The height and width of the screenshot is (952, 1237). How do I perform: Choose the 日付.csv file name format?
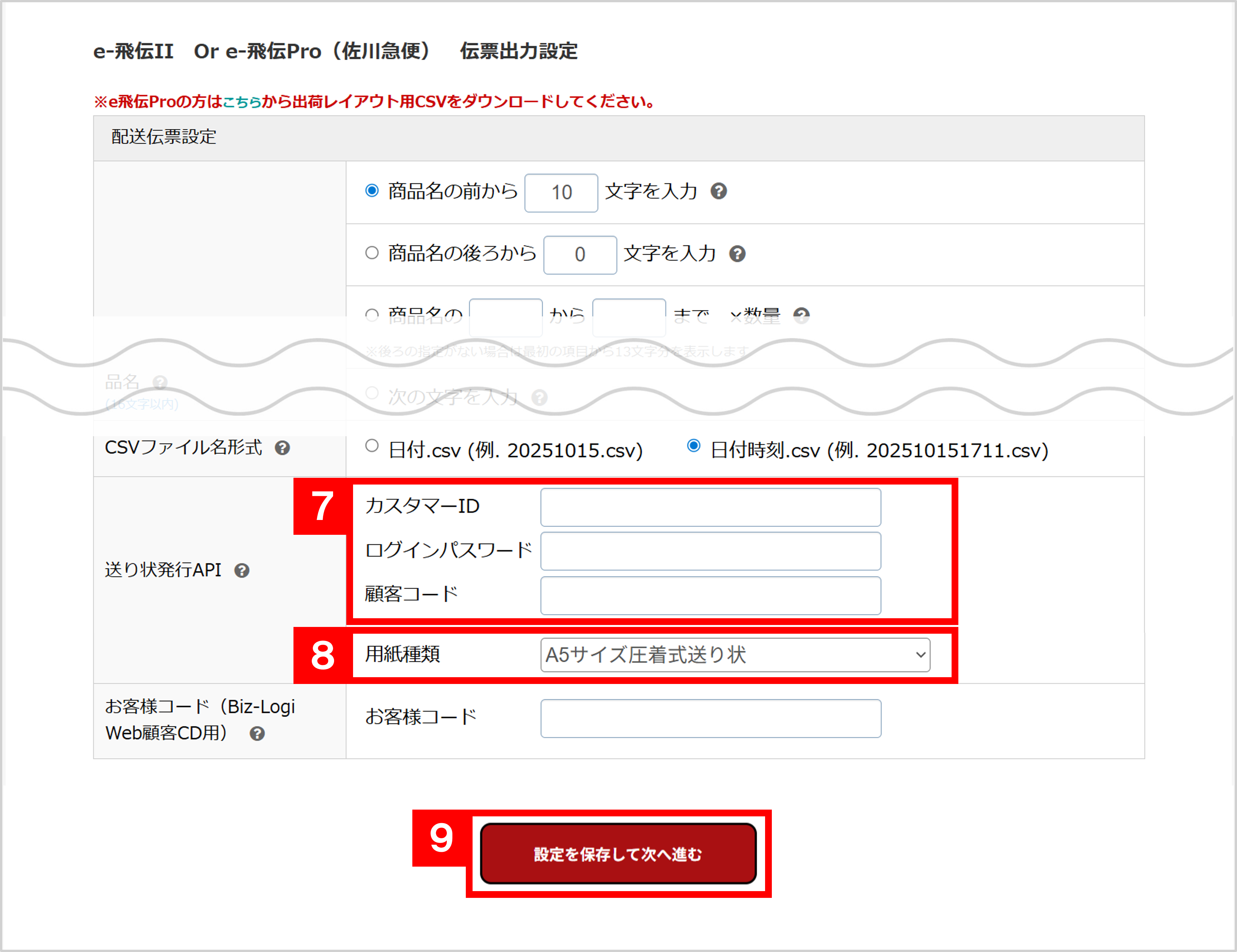372,446
